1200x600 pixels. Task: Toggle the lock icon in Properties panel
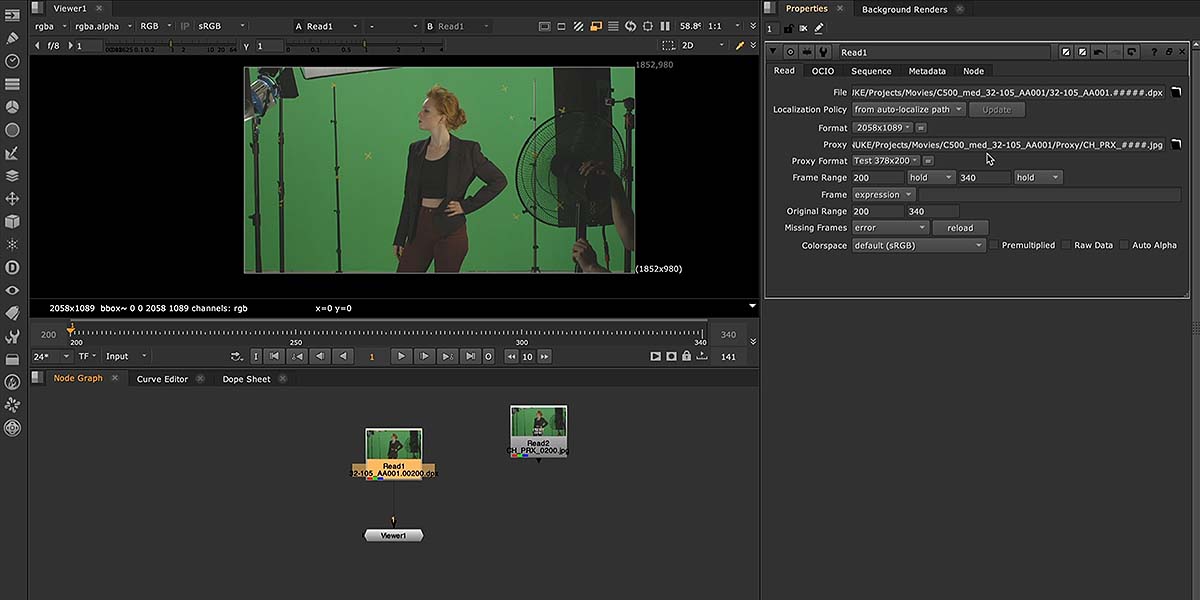pos(788,29)
